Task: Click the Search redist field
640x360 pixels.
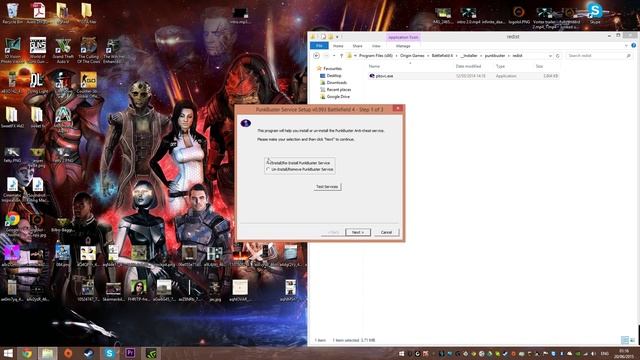Action: pos(599,56)
